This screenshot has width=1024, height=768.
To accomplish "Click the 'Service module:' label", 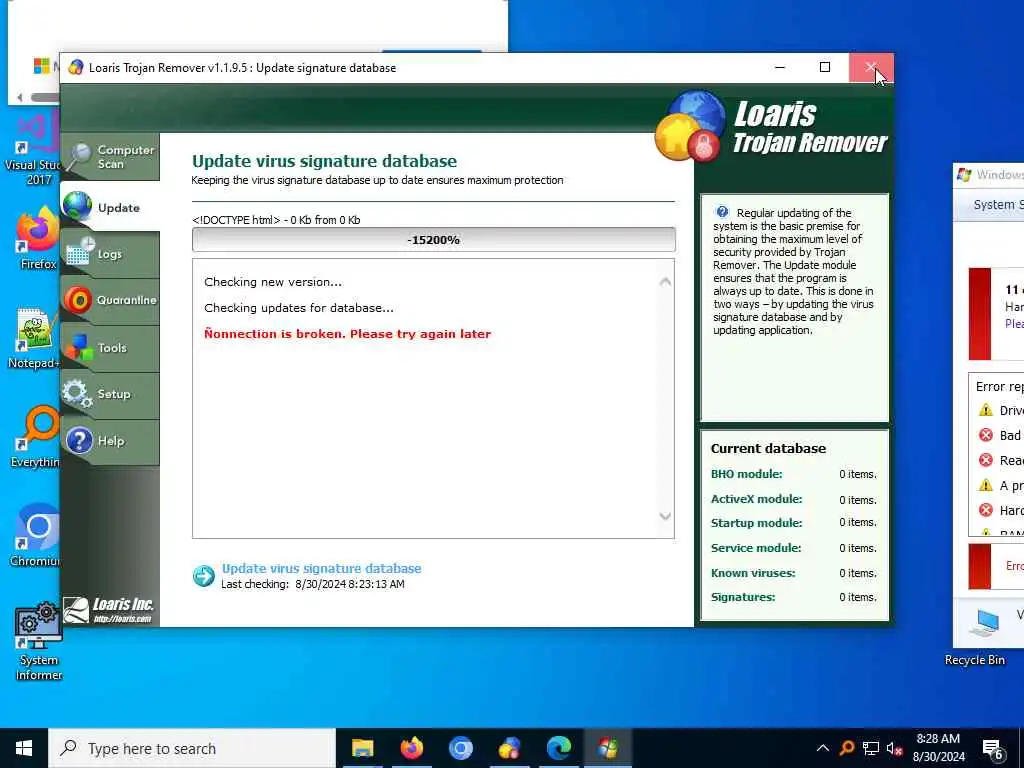I will 756,548.
